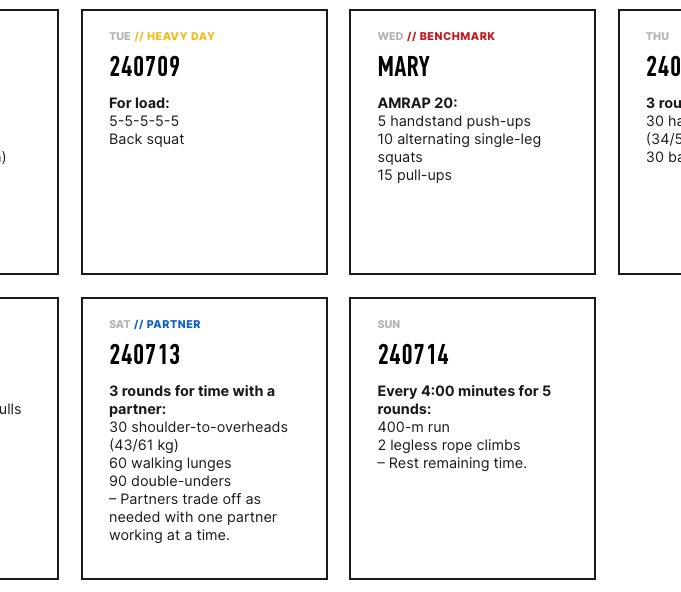Open the MARY benchmark workout title

coord(403,66)
